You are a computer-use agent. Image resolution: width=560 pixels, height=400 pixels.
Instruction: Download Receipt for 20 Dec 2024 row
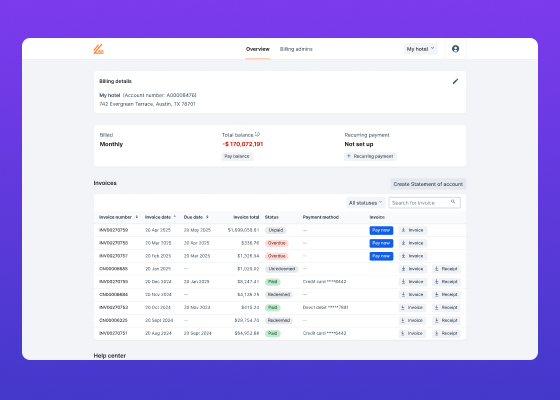tap(446, 282)
